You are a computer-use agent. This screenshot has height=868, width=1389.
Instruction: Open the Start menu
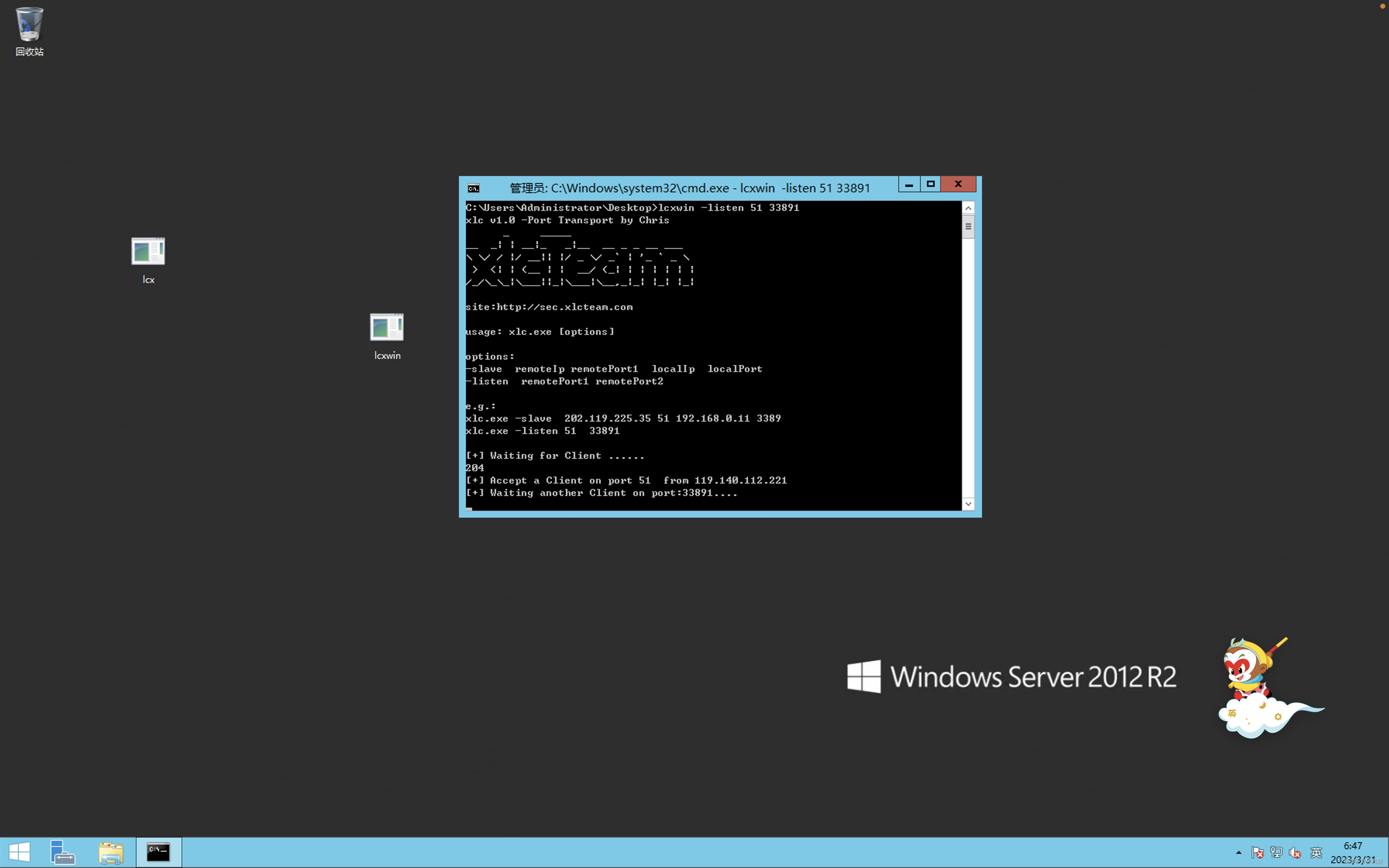[19, 852]
